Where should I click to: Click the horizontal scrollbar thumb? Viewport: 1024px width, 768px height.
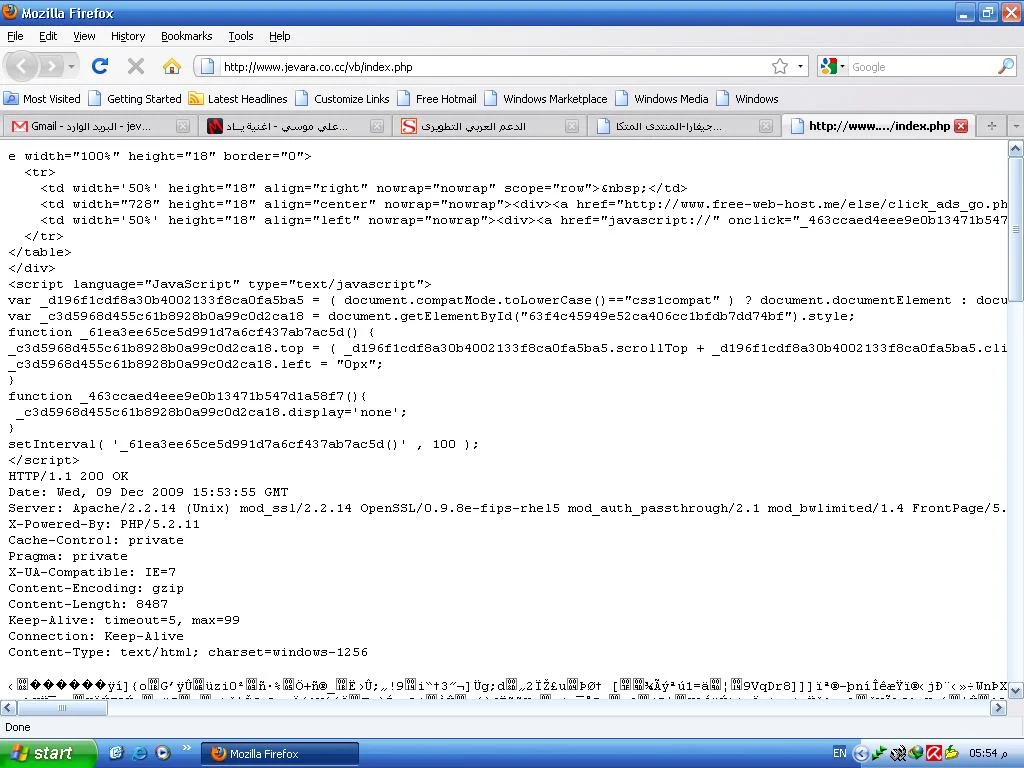coord(60,708)
